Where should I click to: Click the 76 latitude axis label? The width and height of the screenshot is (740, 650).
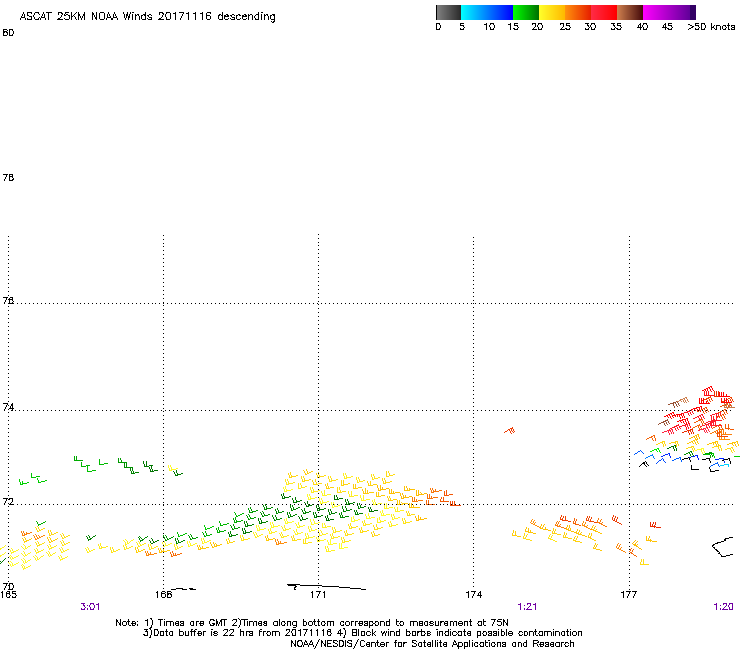8,301
